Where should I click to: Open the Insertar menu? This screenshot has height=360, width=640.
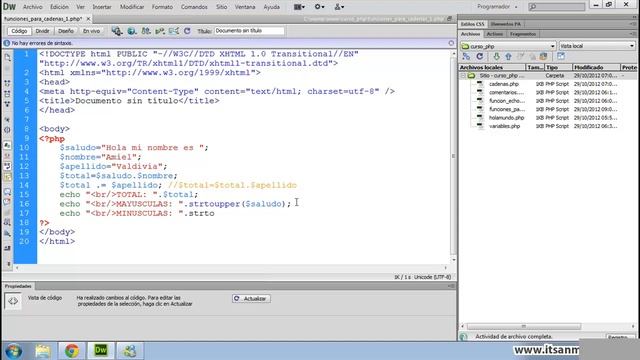(102, 7)
